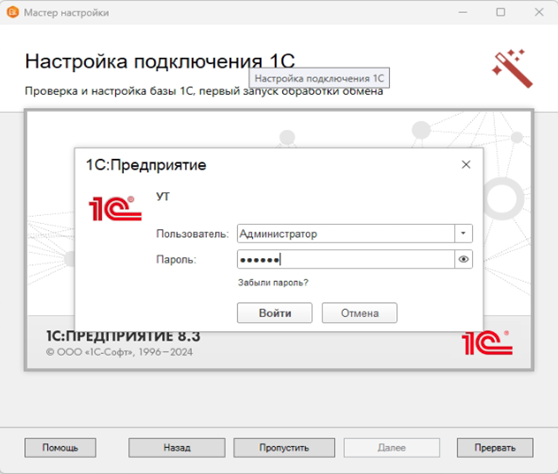Click the 1С logo in the login dialog
558x474 pixels.
coord(115,209)
